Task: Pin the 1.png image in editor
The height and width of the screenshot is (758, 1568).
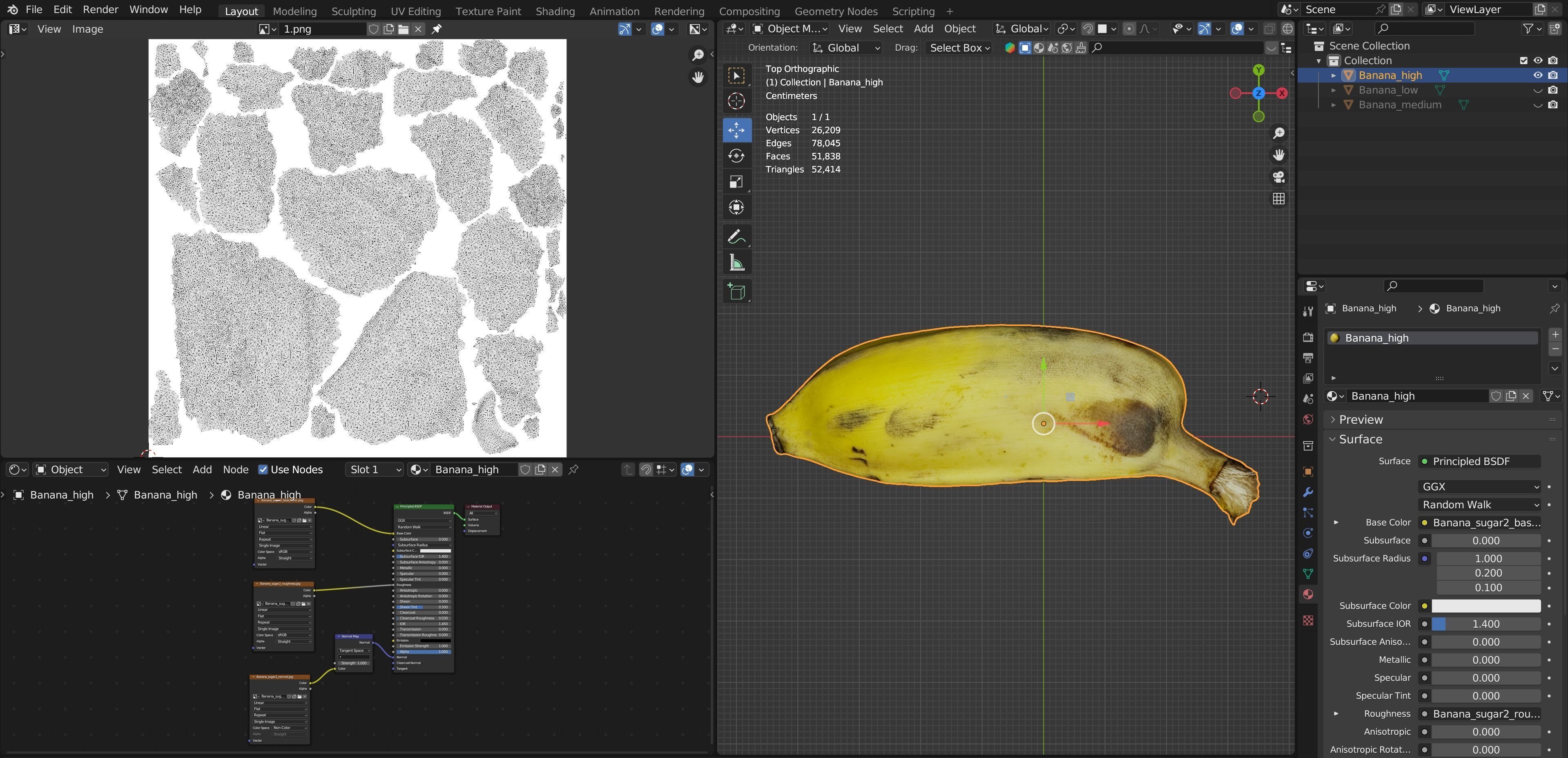Action: tap(437, 29)
